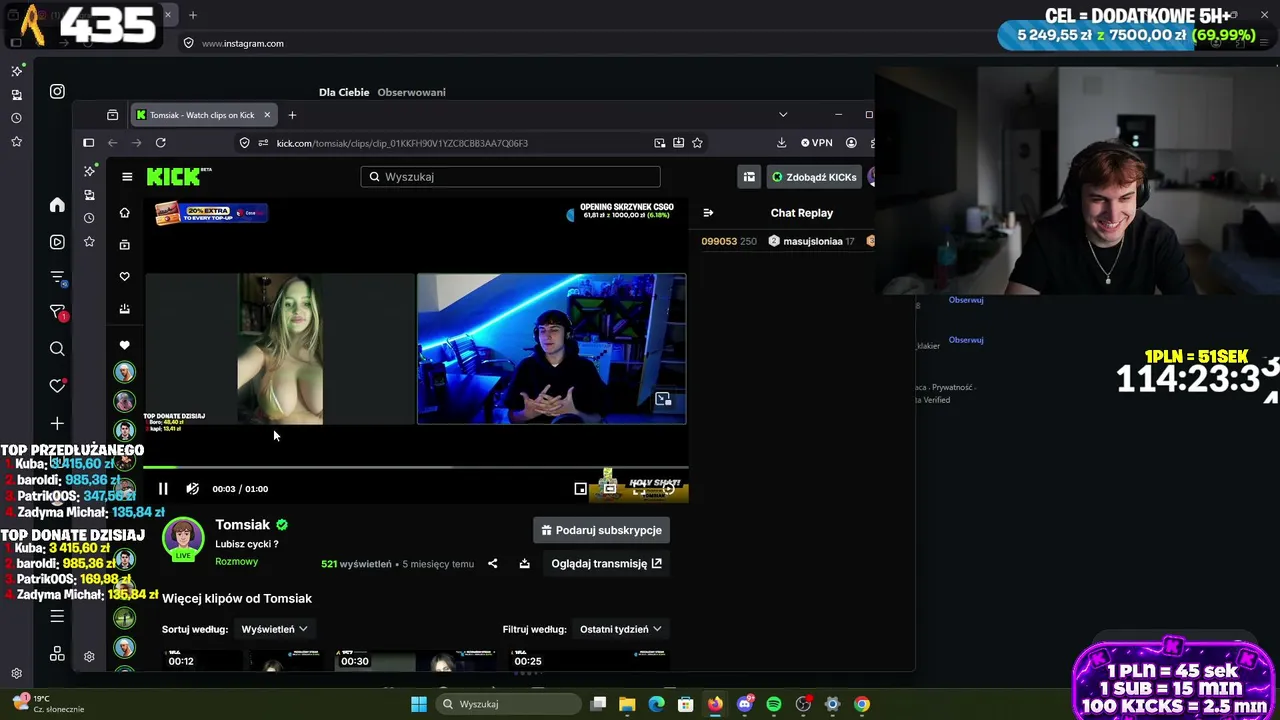Click the Zdobądź KICKs button
The height and width of the screenshot is (720, 1280).
pos(814,177)
